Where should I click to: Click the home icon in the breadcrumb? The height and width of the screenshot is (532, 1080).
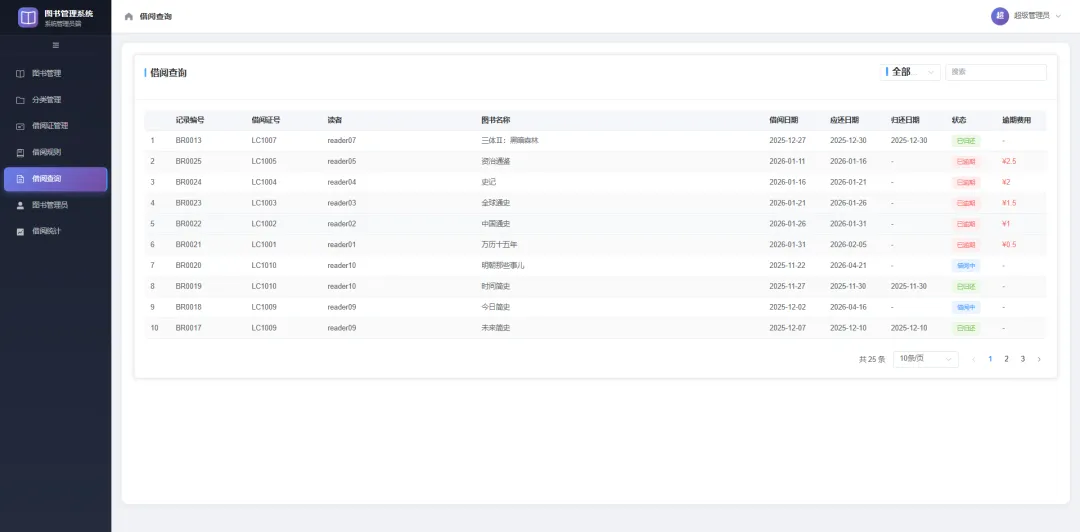coord(128,17)
